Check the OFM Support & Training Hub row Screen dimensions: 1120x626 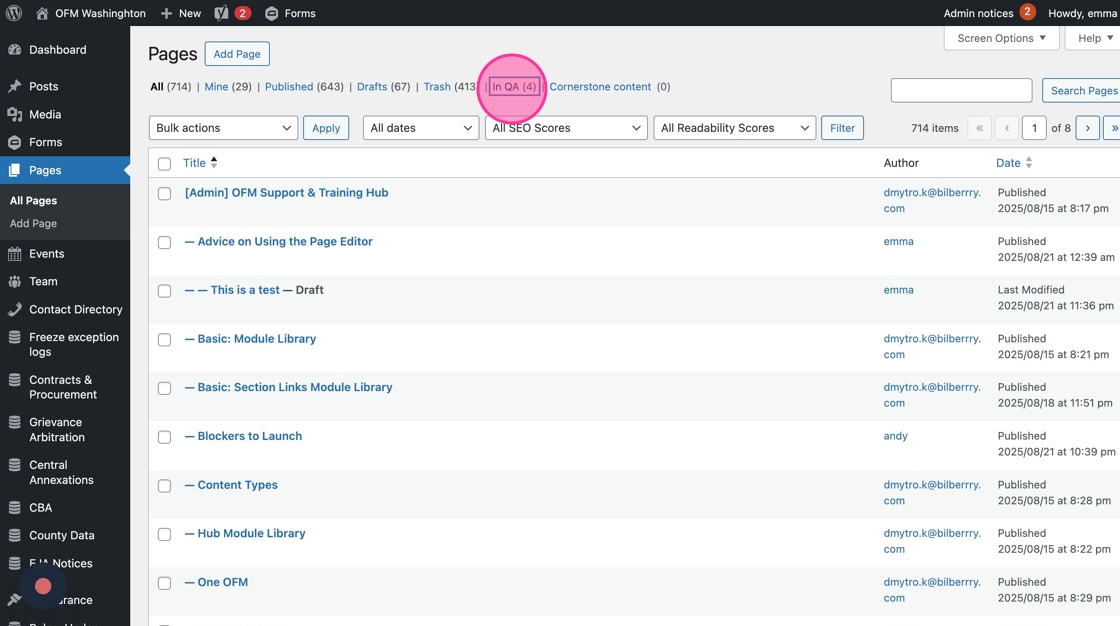[164, 194]
